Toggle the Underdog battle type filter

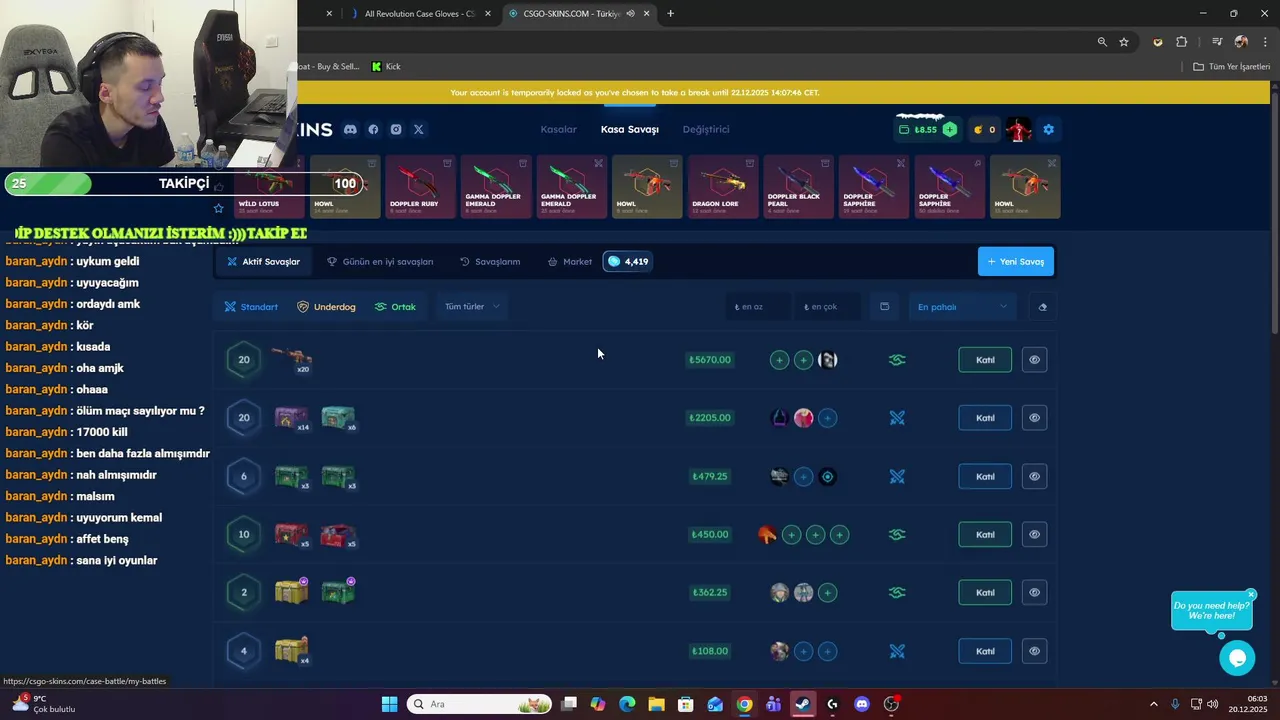point(326,307)
